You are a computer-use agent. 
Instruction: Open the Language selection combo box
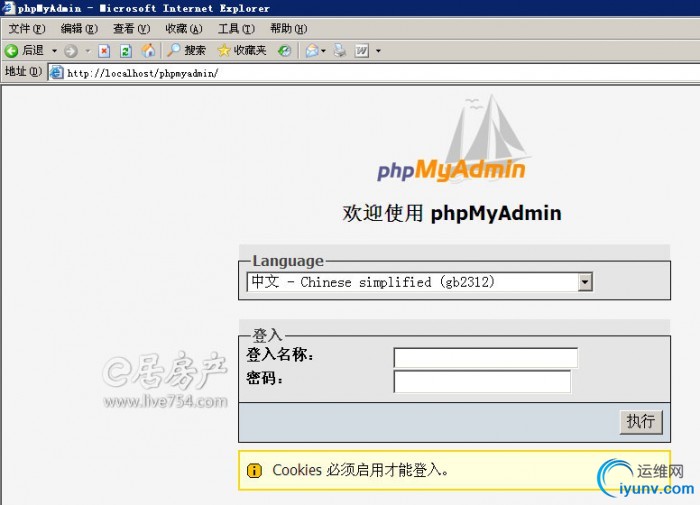pyautogui.click(x=420, y=282)
